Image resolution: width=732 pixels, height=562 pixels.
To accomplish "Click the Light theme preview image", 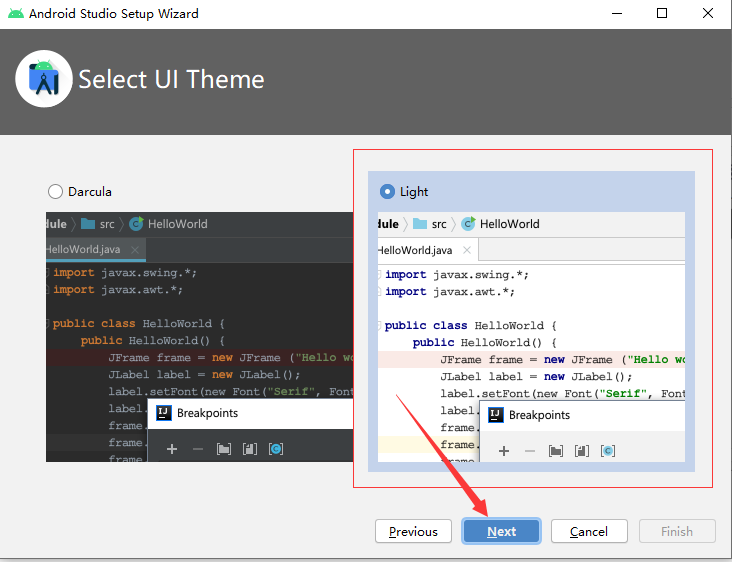I will 531,337.
